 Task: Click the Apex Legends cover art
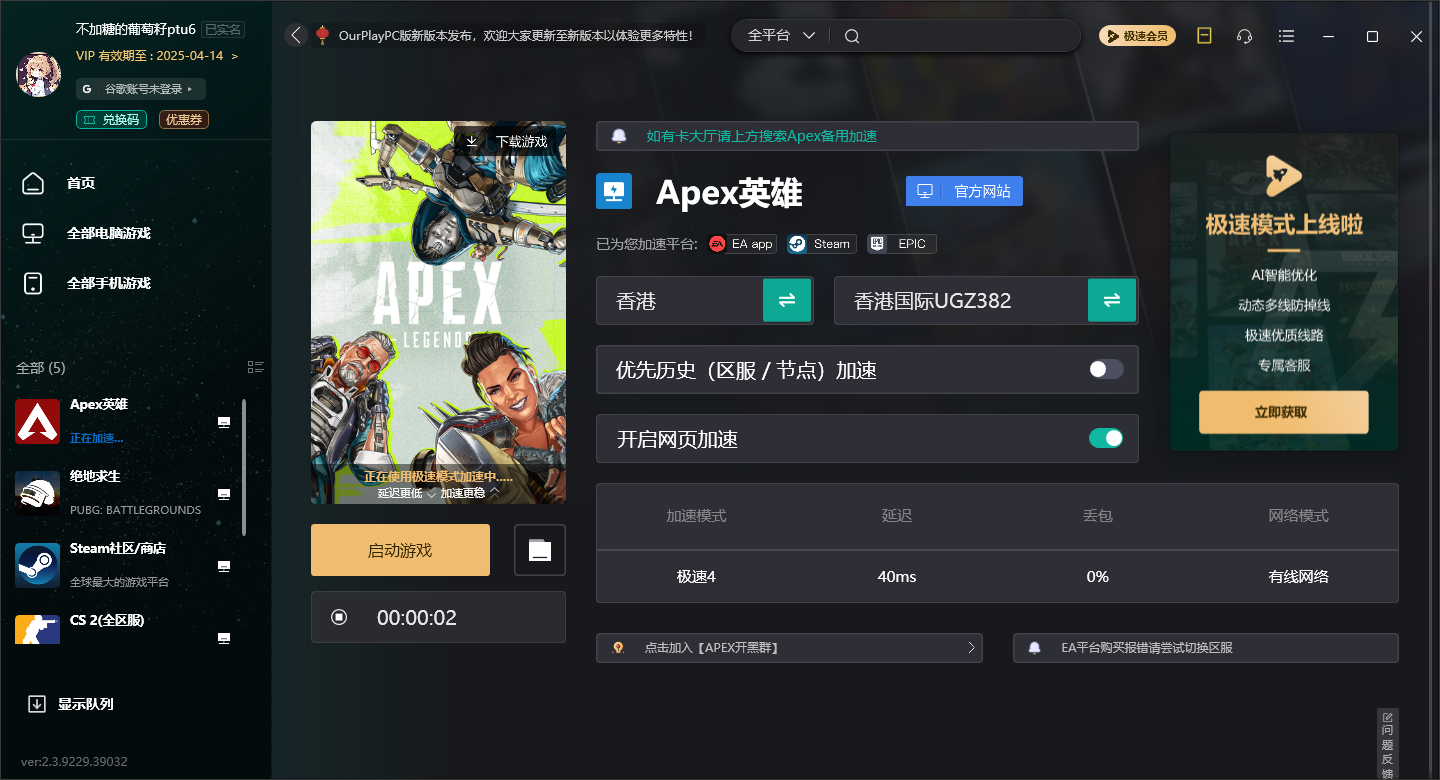pyautogui.click(x=438, y=312)
